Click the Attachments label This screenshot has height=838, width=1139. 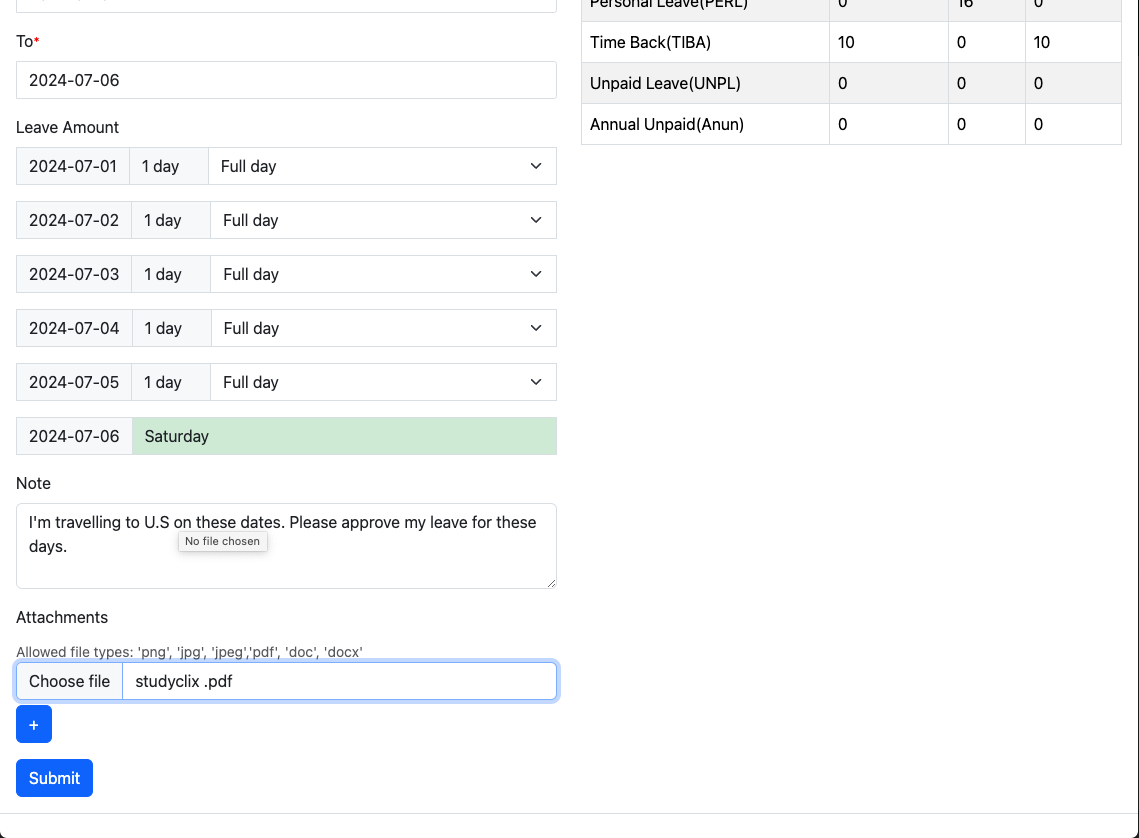[x=62, y=617]
